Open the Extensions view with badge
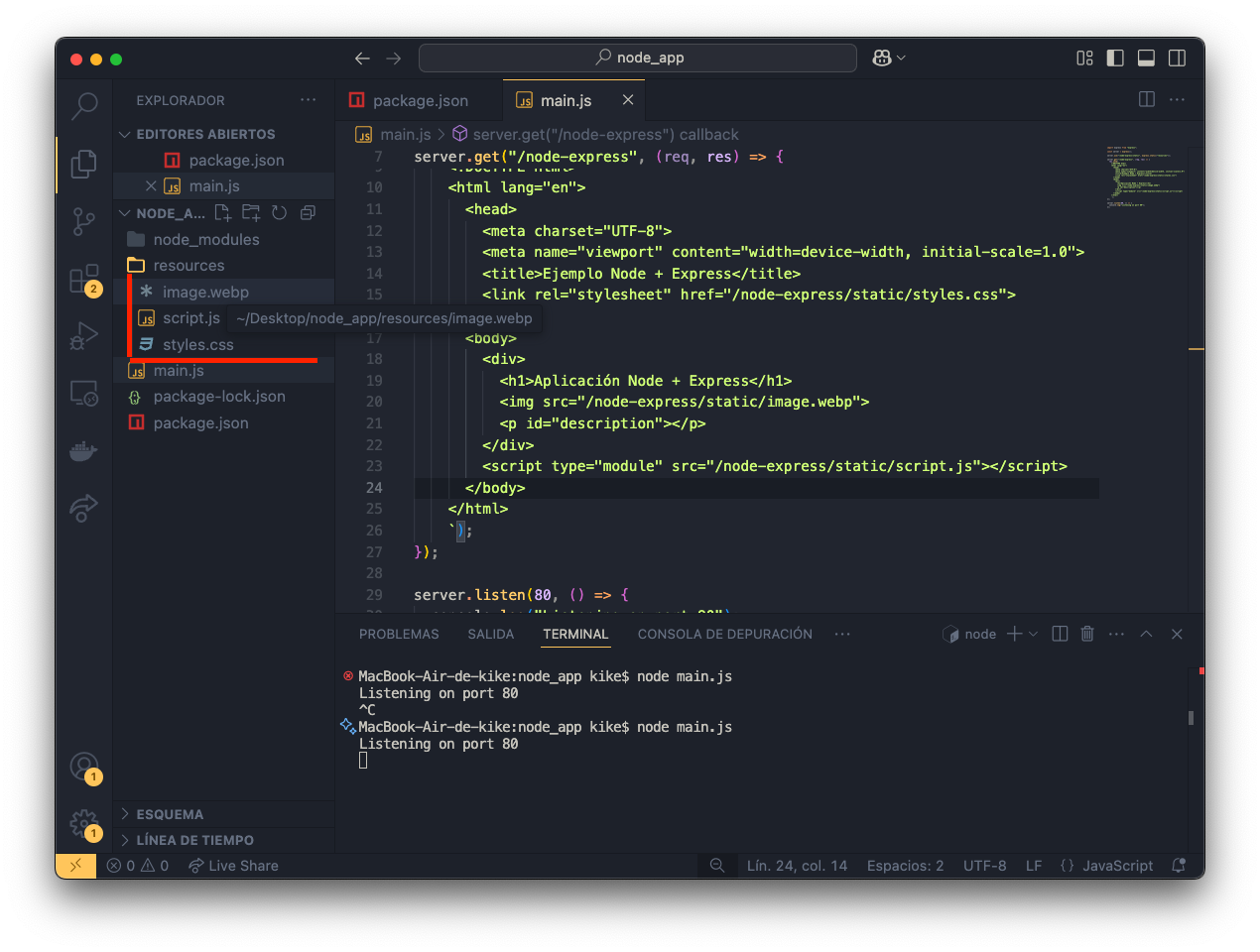 tap(84, 280)
